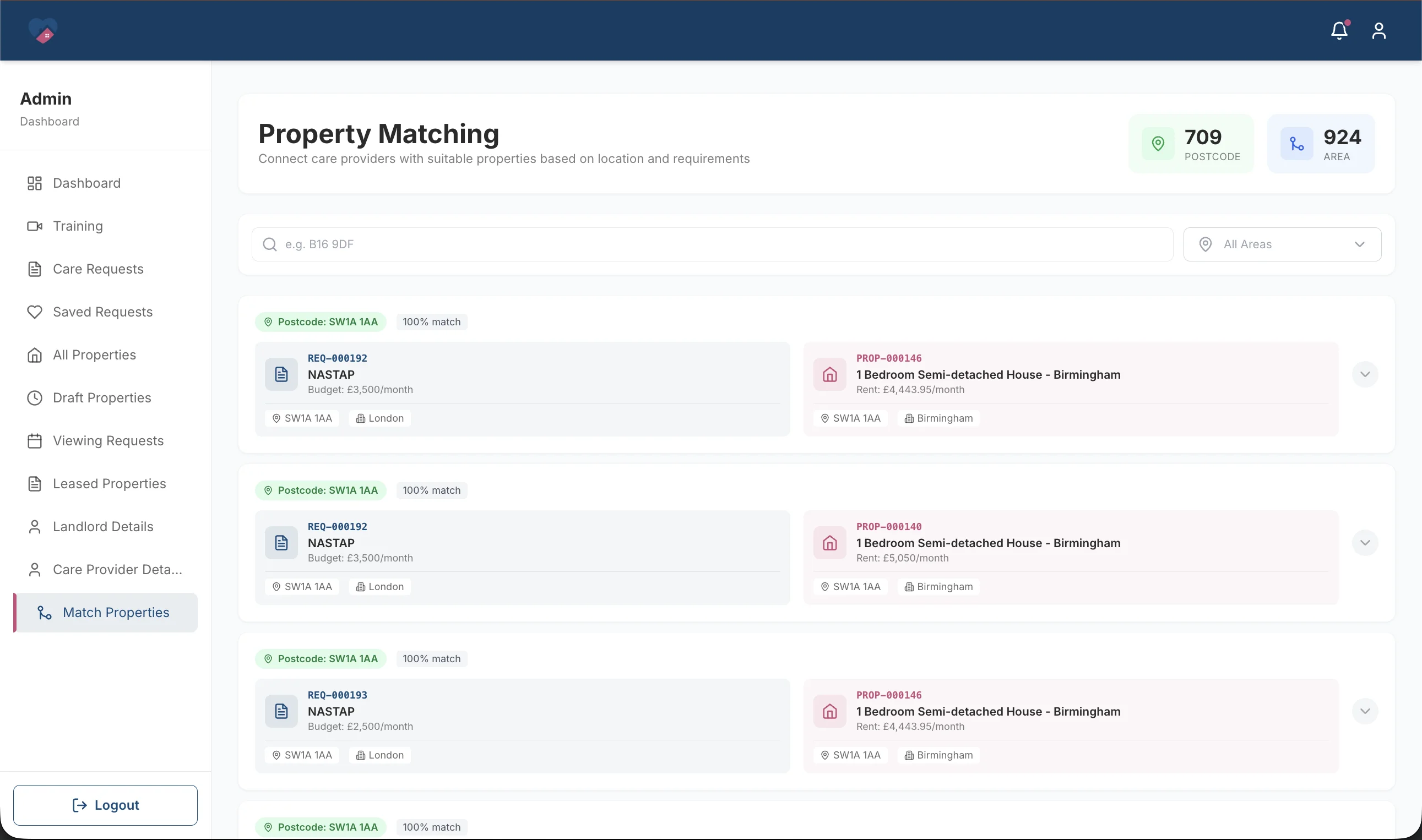The width and height of the screenshot is (1422, 840).
Task: Click the blue branch icon in Area stat
Action: (x=1297, y=144)
